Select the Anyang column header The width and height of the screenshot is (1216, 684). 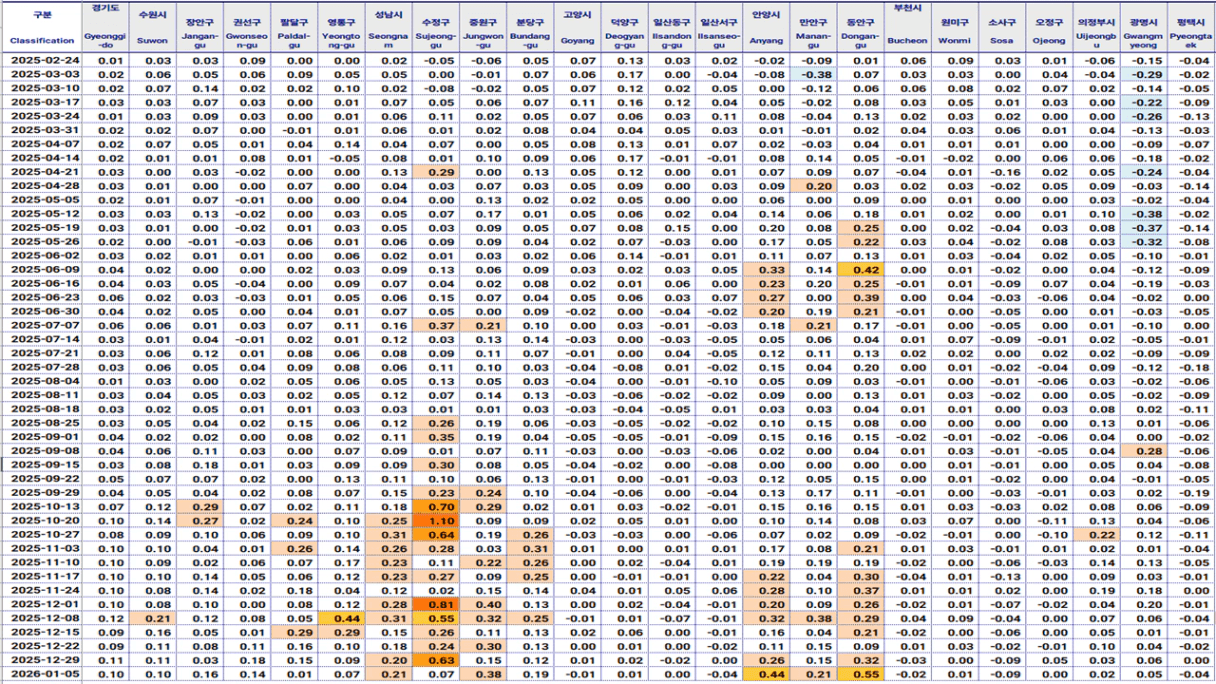[767, 28]
